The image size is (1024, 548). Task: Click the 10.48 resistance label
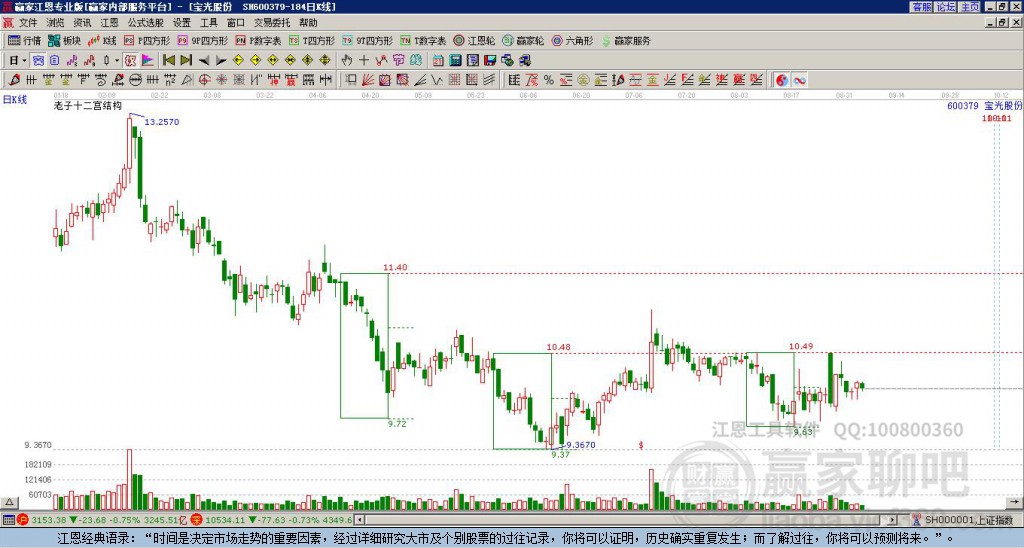tap(558, 347)
